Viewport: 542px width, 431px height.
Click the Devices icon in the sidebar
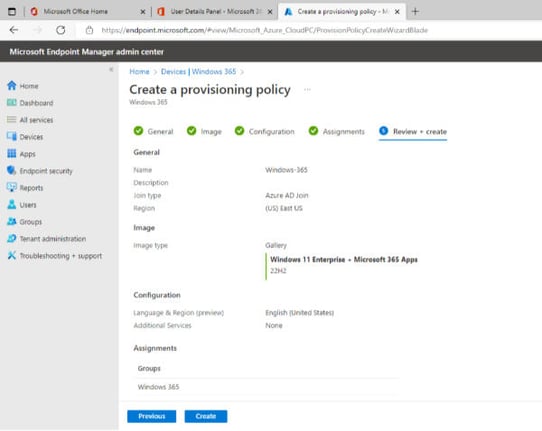click(11, 137)
